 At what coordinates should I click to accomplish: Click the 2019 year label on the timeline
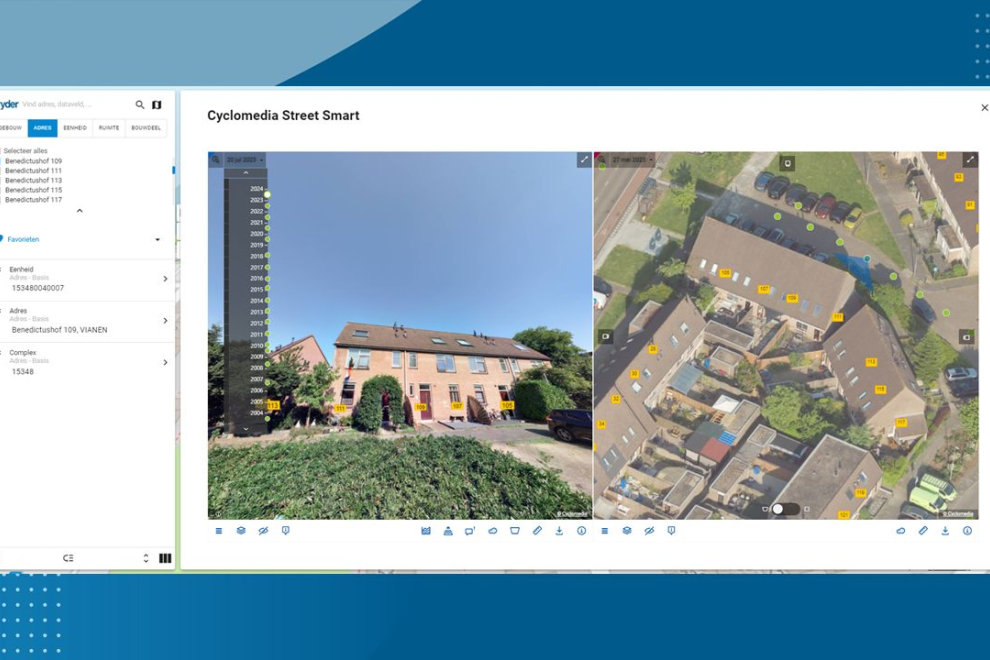pos(256,245)
